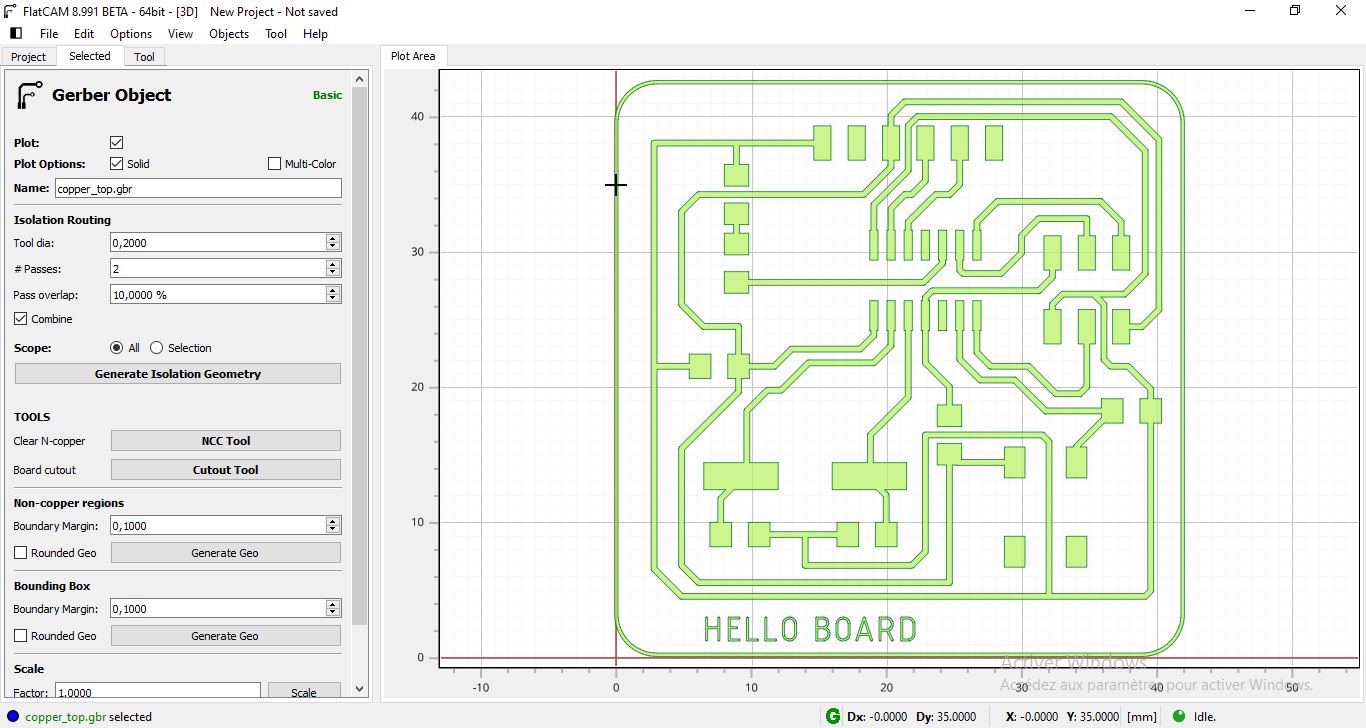The image size is (1366, 728).
Task: Click the sidebar scrollbar down arrow
Action: 360,690
